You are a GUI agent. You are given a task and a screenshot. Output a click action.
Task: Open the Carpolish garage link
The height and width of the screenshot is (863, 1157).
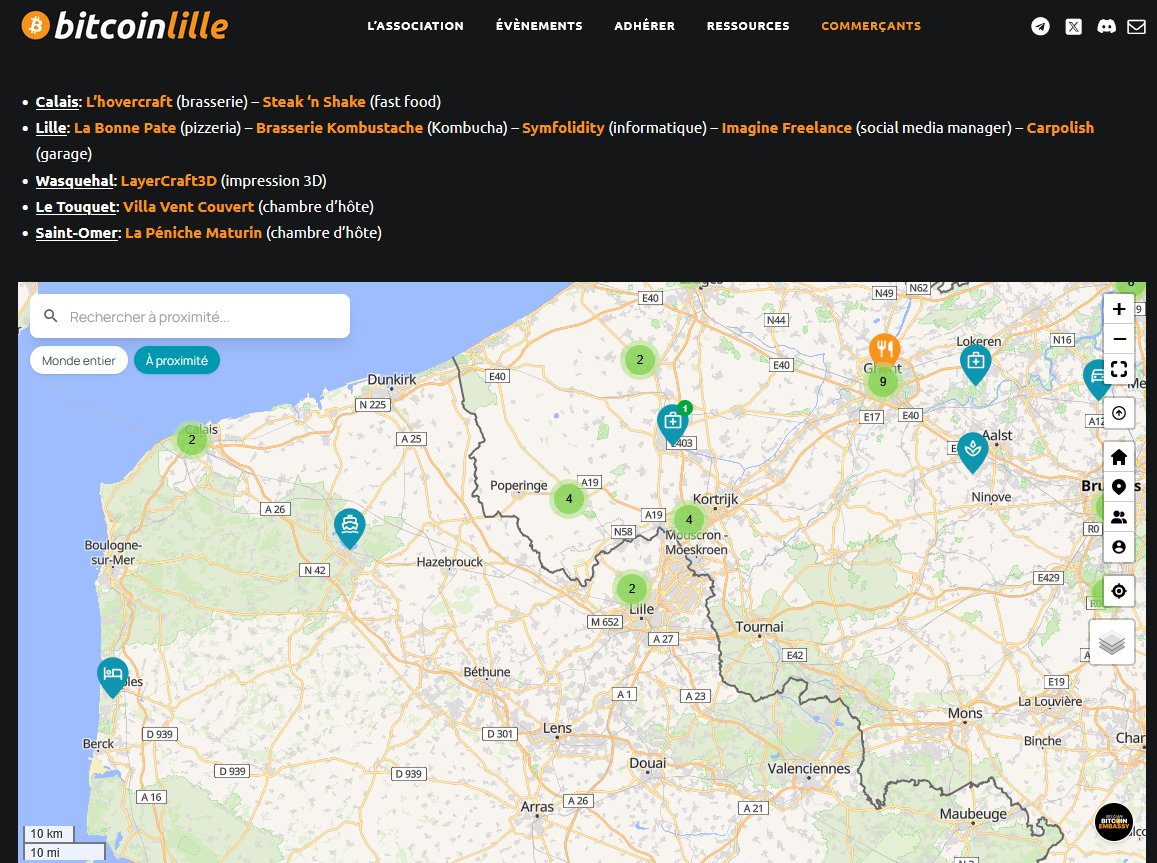pyautogui.click(x=1060, y=128)
